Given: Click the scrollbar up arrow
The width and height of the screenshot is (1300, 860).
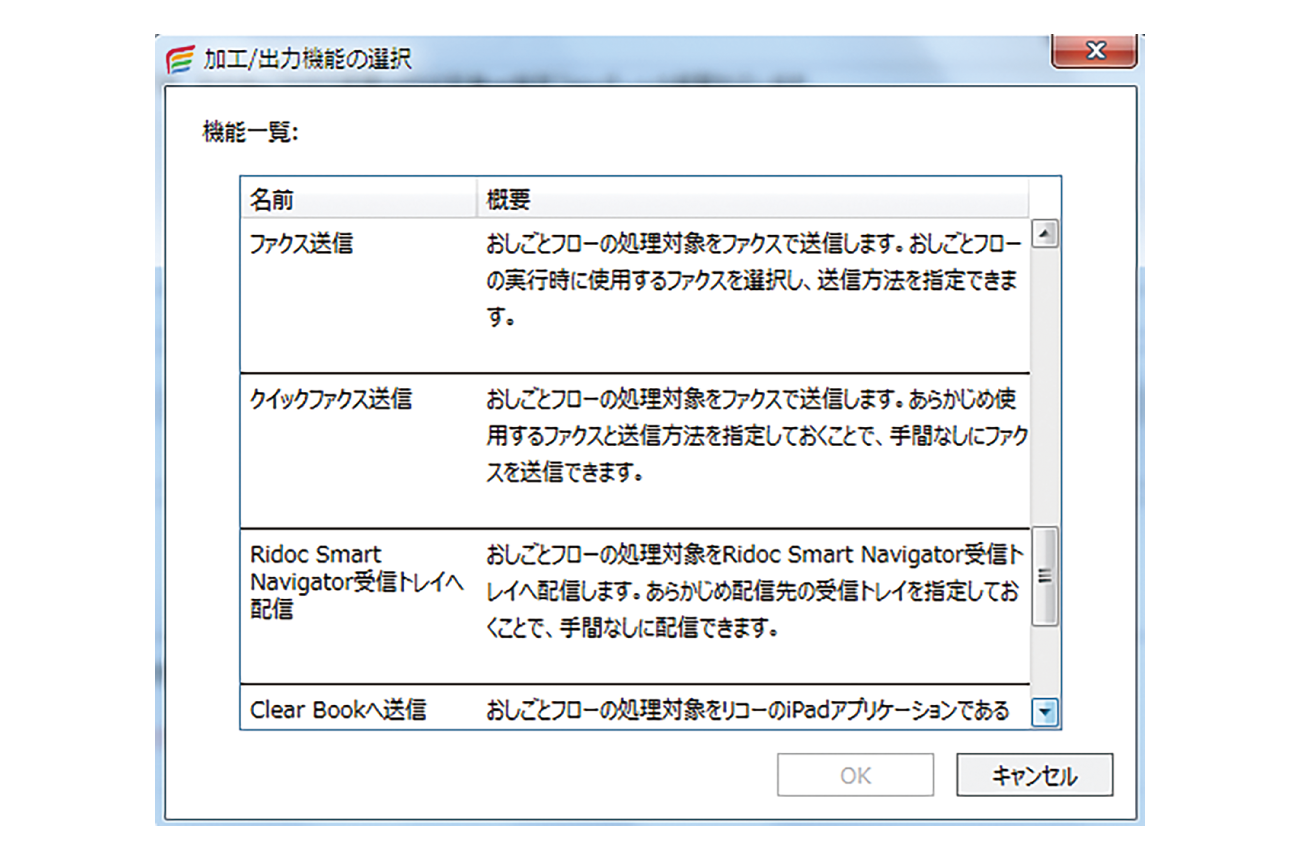Looking at the screenshot, I should point(1044,235).
